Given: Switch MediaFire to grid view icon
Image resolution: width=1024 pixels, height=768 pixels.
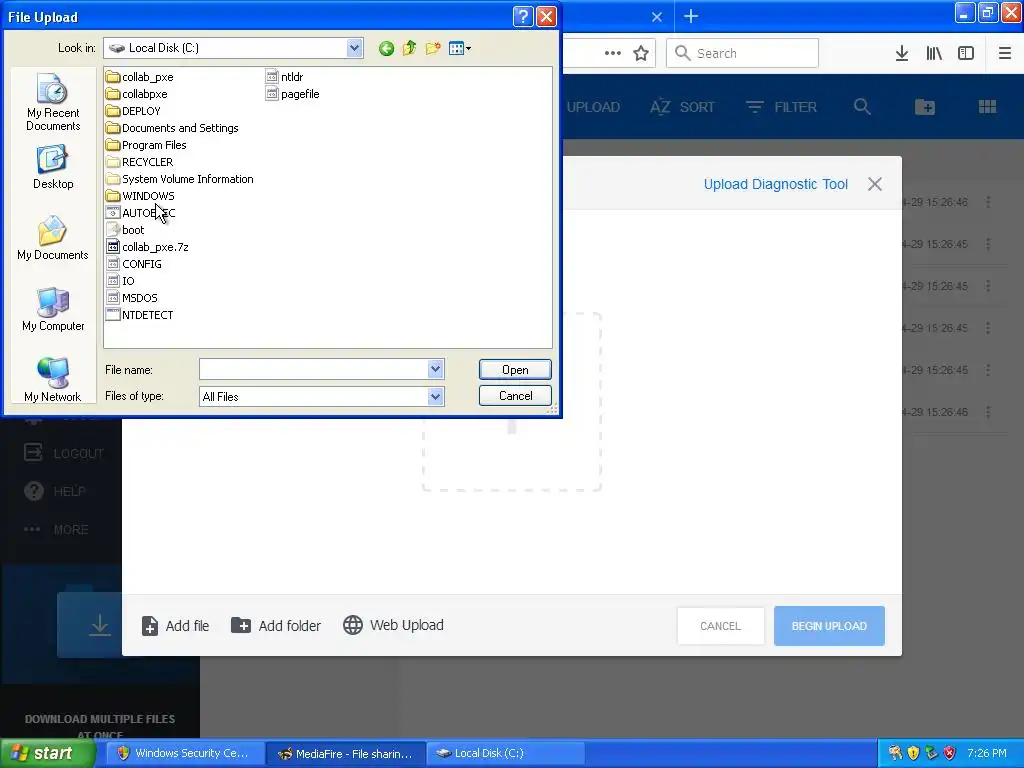Looking at the screenshot, I should pyautogui.click(x=987, y=107).
